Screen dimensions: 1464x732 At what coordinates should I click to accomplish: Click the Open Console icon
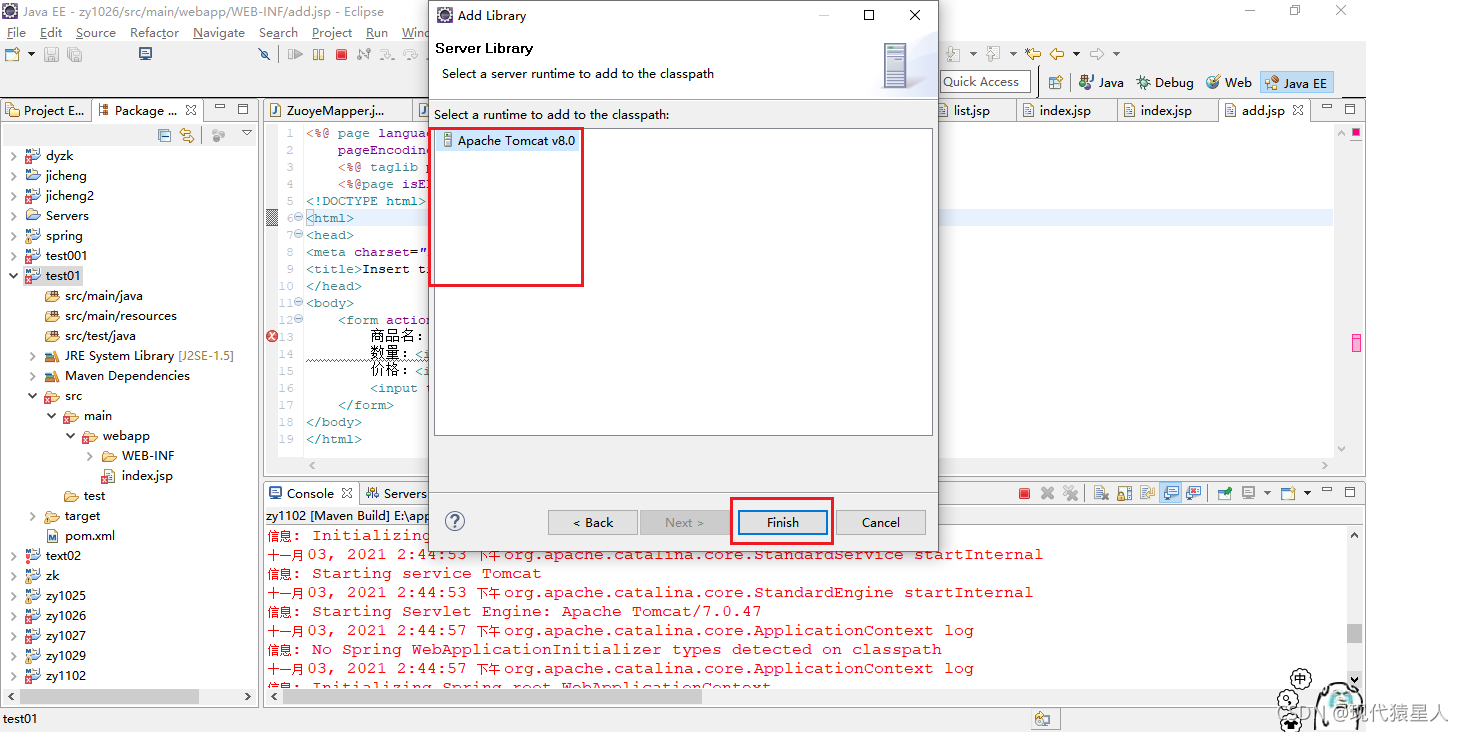[x=1288, y=493]
